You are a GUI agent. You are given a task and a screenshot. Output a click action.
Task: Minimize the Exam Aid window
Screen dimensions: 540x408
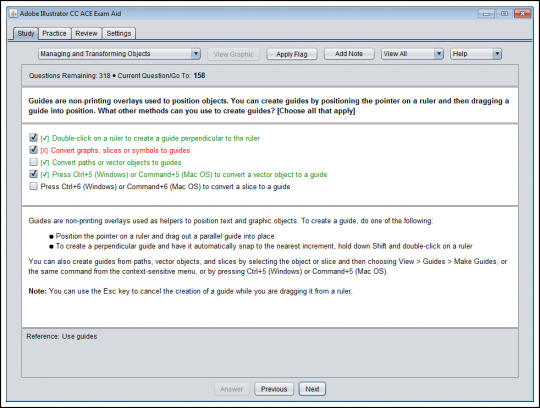tap(487, 14)
